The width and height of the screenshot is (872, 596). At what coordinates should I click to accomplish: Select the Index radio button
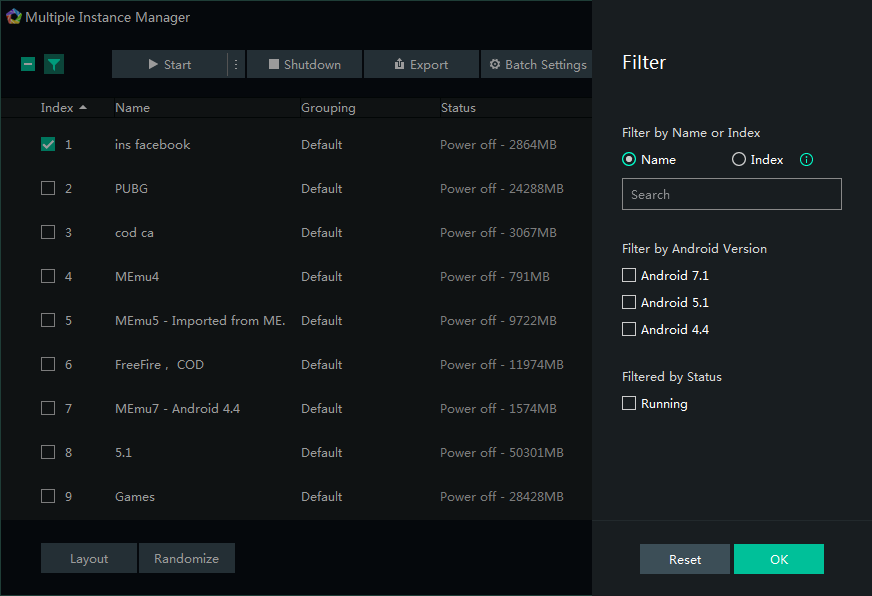click(x=739, y=159)
